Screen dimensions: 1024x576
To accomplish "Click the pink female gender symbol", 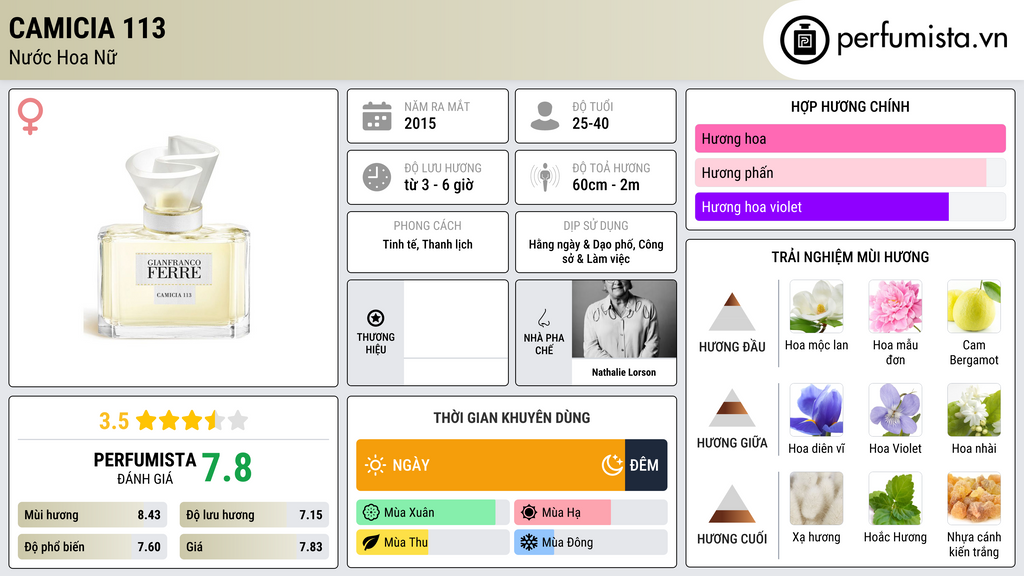I will [x=30, y=116].
